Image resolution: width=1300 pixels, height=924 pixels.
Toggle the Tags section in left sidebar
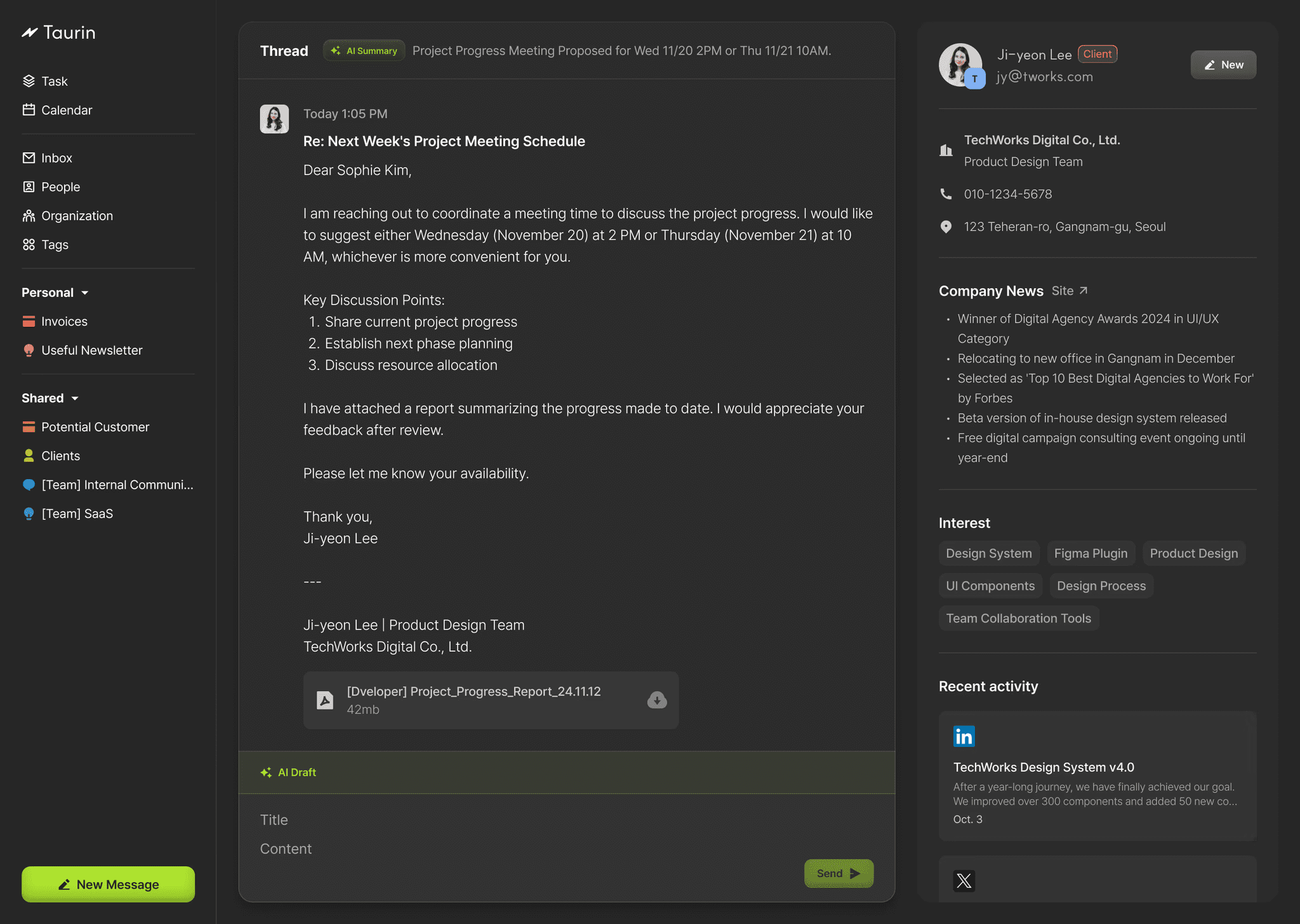coord(54,244)
